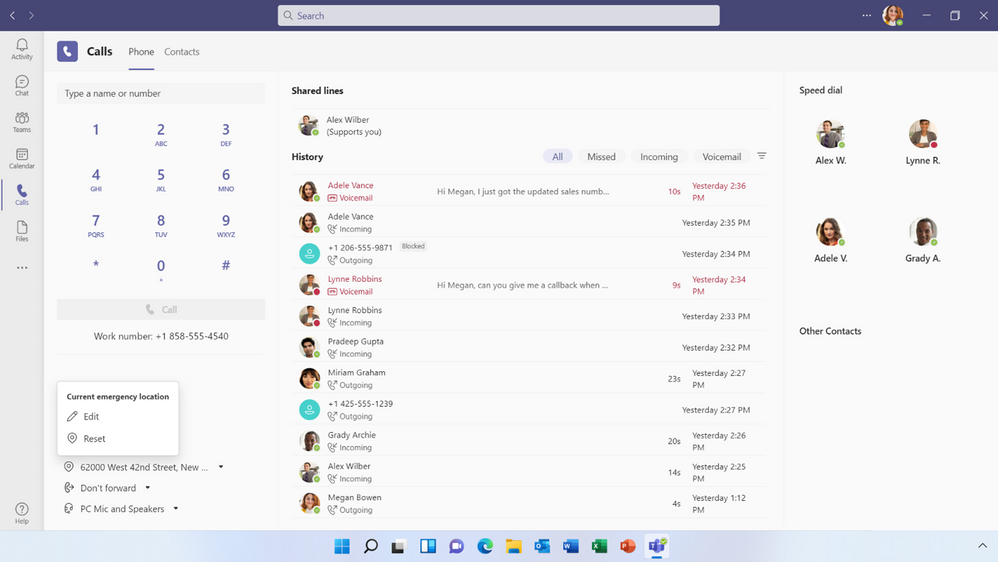
Task: Click the pencil Edit icon
Action: click(x=72, y=416)
